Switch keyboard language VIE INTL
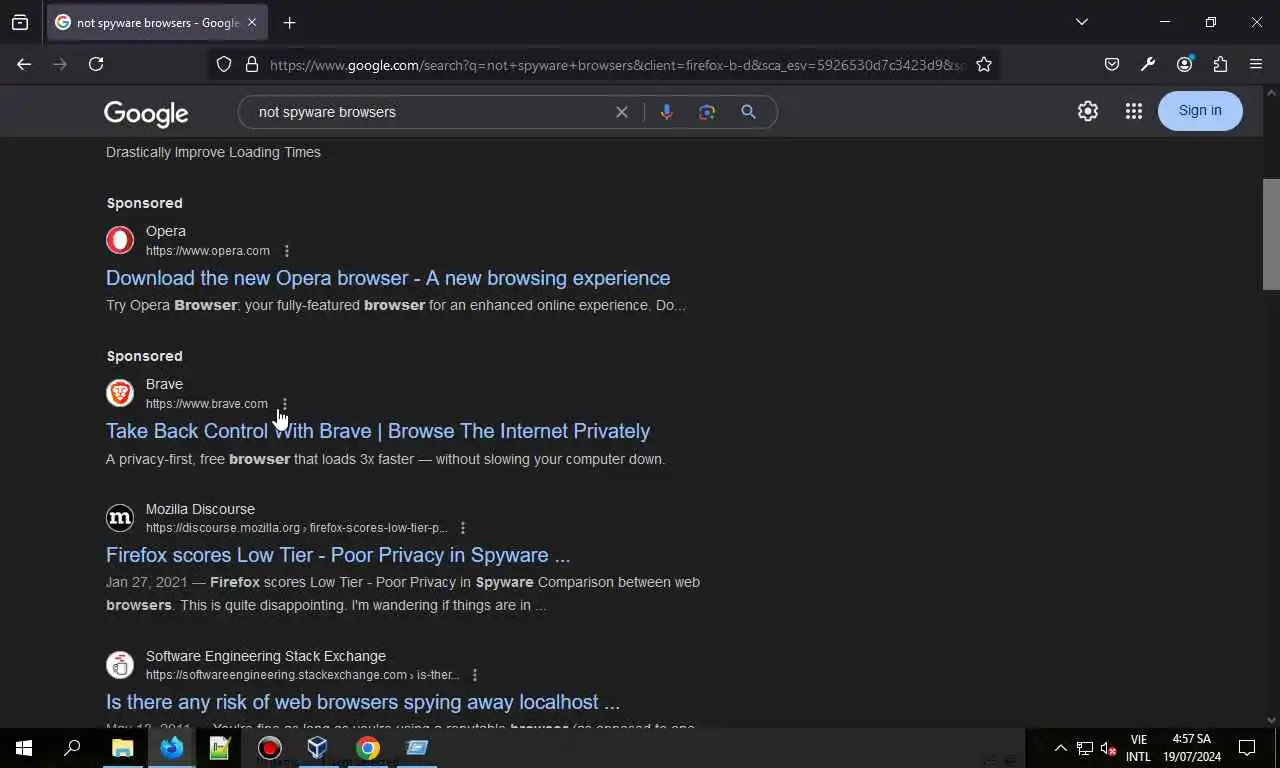1280x768 pixels. click(x=1138, y=748)
